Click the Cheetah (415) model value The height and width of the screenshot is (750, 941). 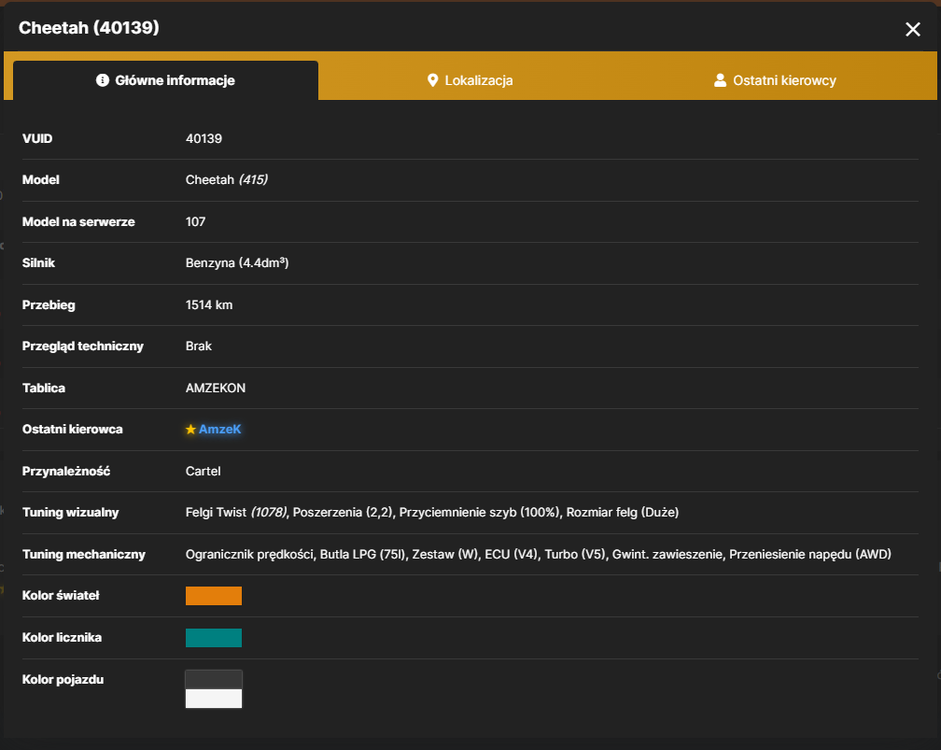226,180
